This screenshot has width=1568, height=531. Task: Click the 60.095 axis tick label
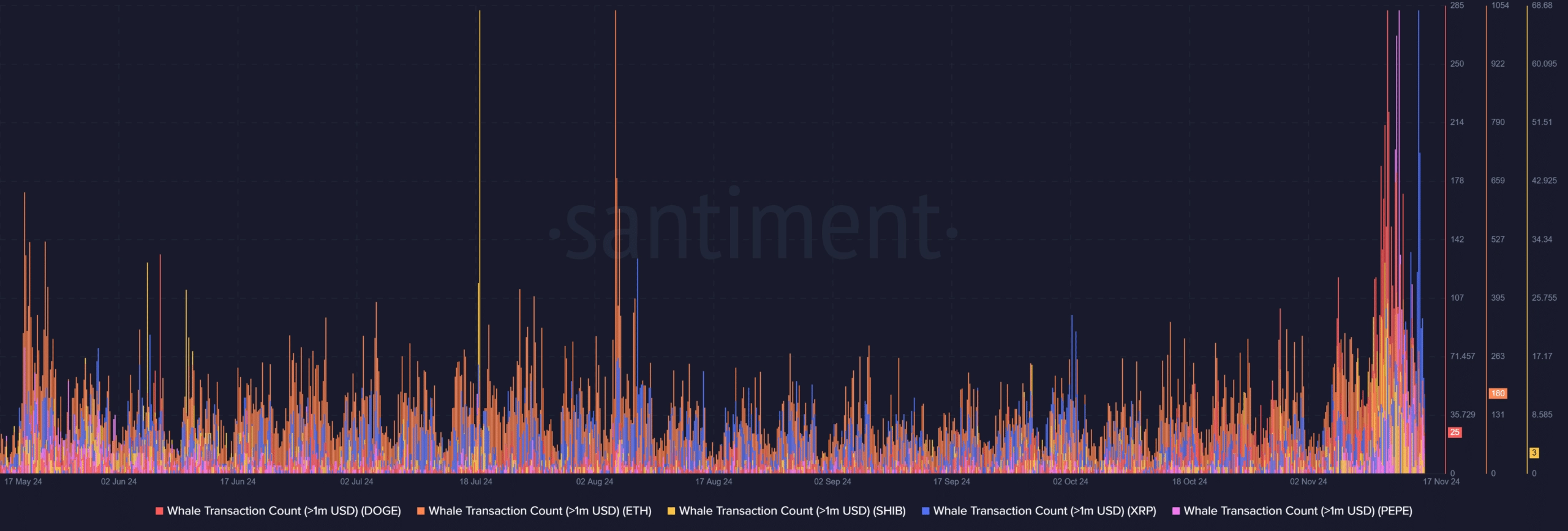1544,64
